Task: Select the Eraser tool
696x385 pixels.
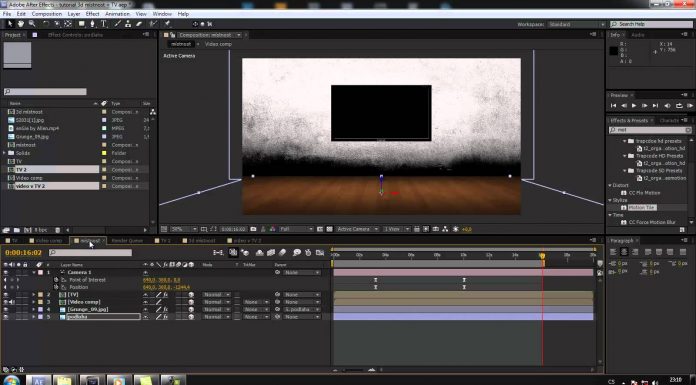Action: pos(139,24)
